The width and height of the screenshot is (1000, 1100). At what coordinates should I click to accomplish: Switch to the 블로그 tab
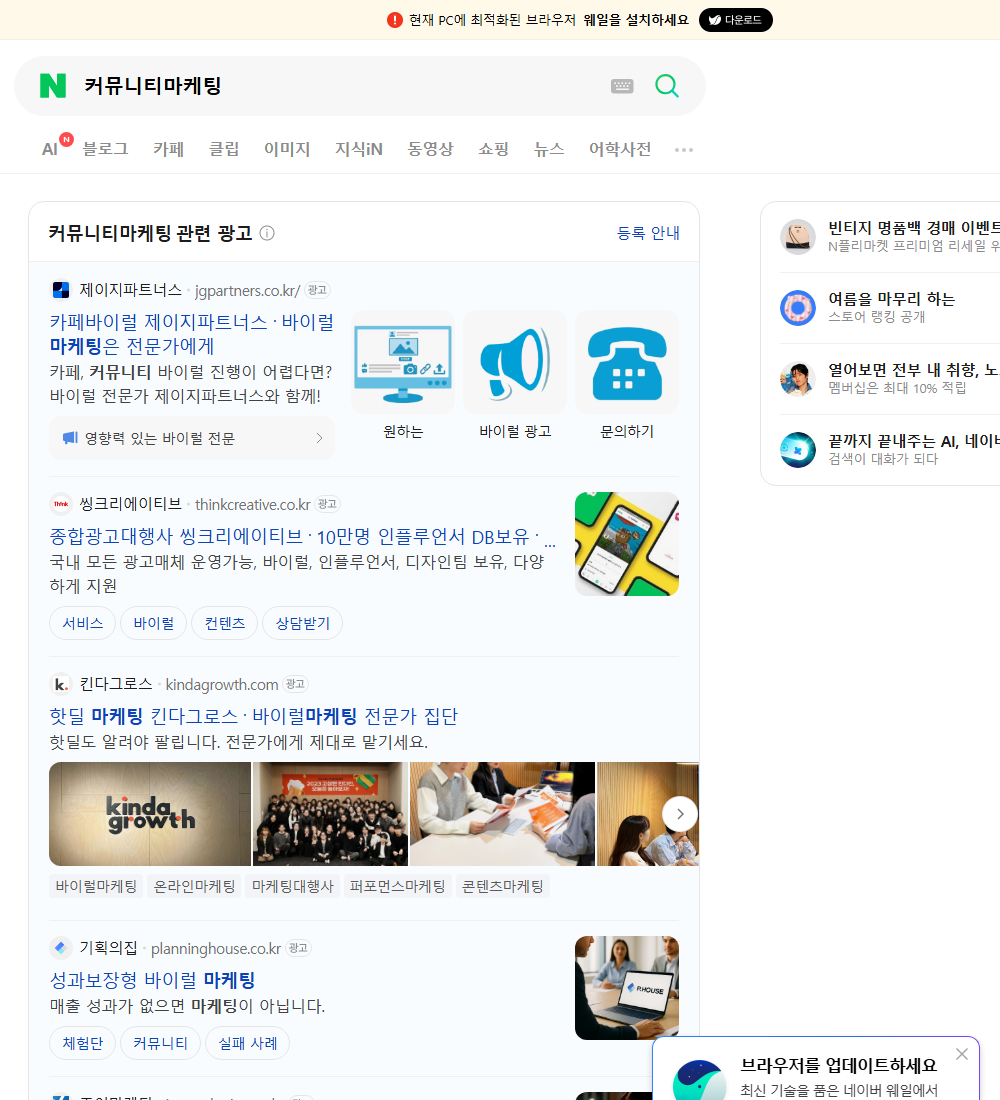105,149
